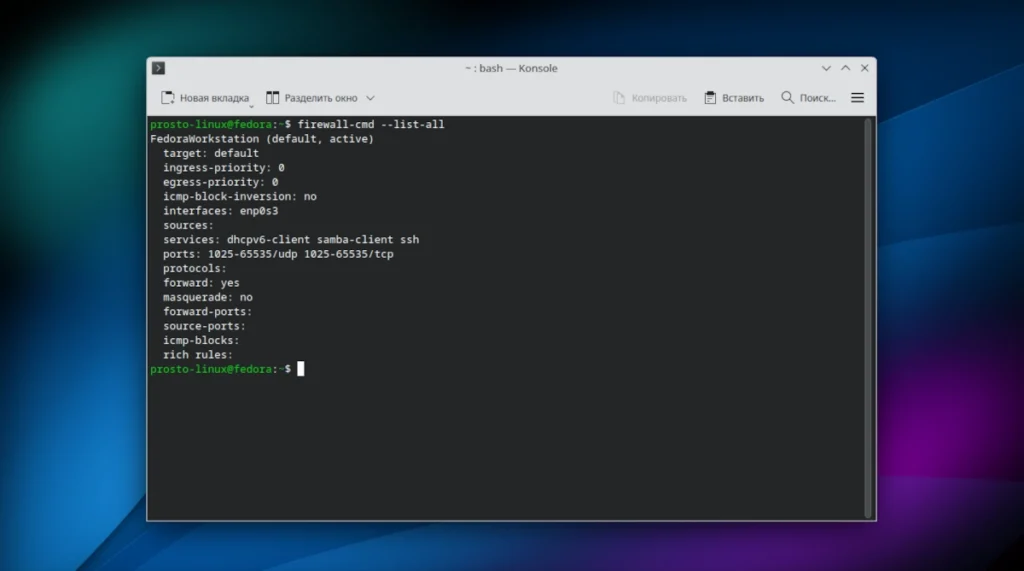Click the 'protocols:' line

(195, 268)
